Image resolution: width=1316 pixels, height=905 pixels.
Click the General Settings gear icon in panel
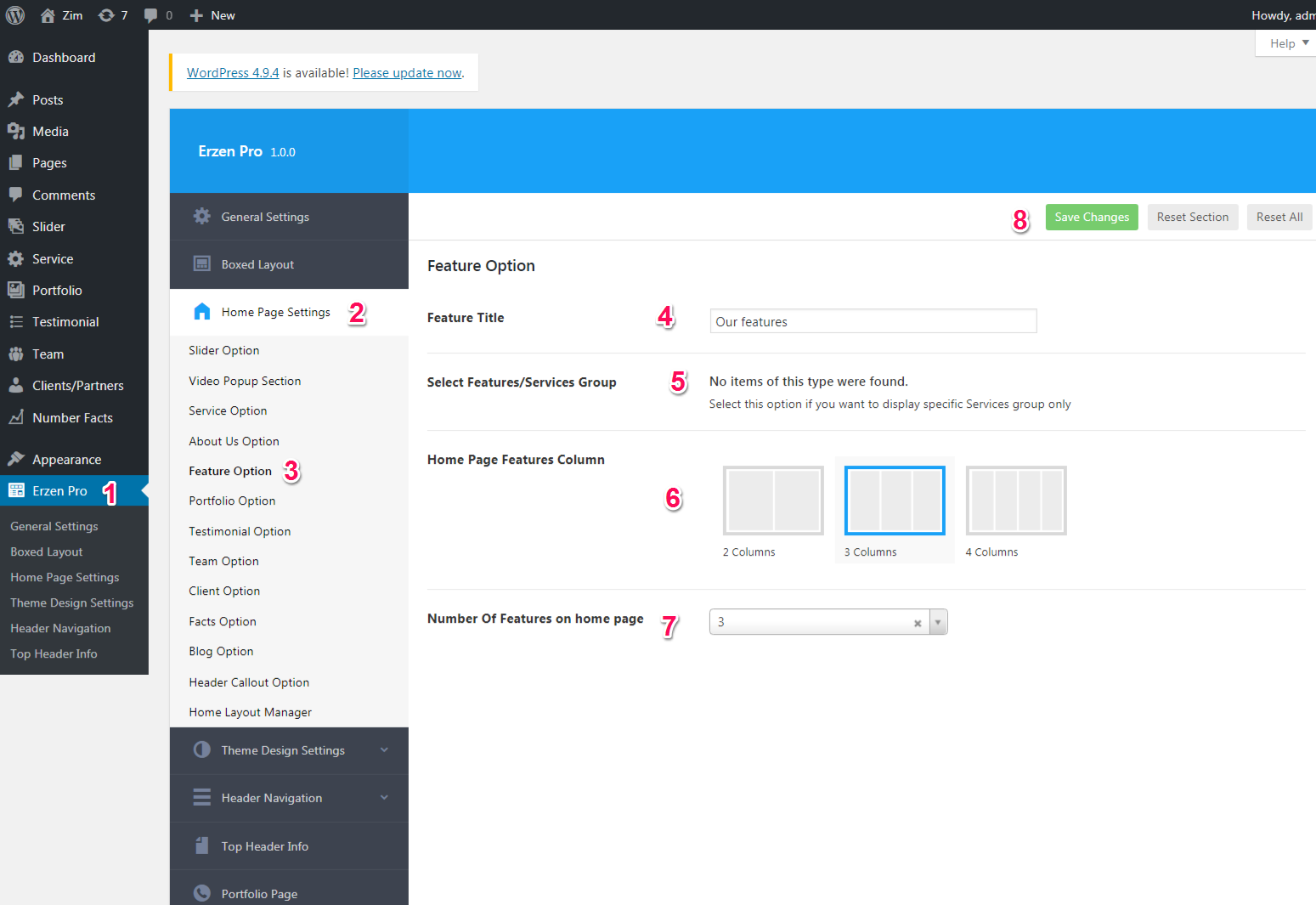coord(201,216)
